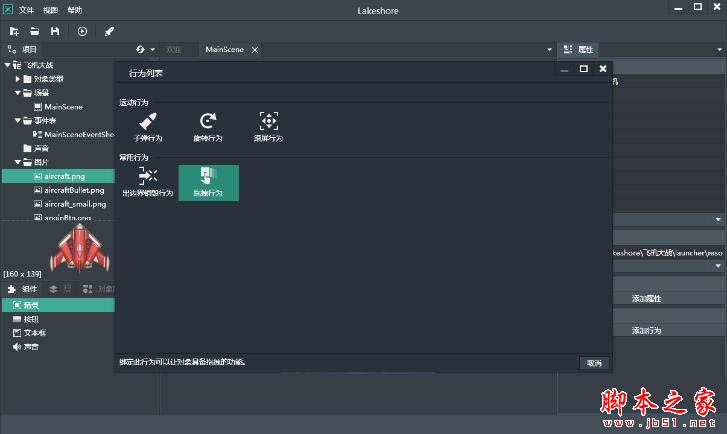Open the editor tab list dropdown arrow

549,50
